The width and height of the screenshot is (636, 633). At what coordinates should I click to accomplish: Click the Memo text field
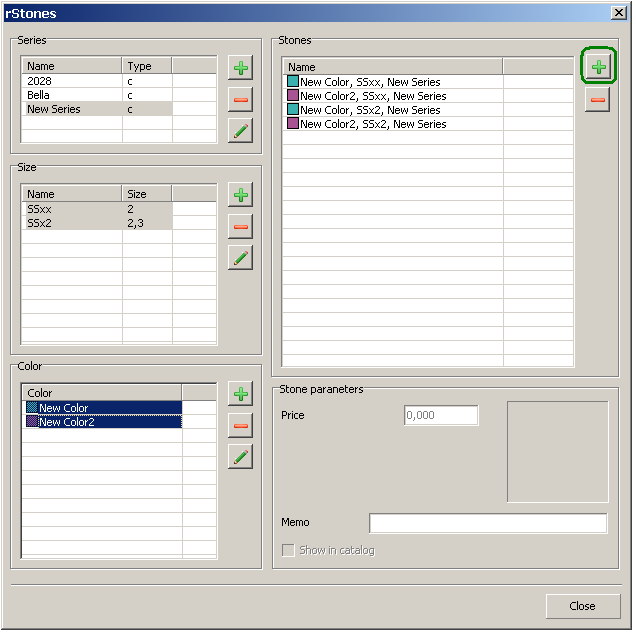pyautogui.click(x=488, y=523)
